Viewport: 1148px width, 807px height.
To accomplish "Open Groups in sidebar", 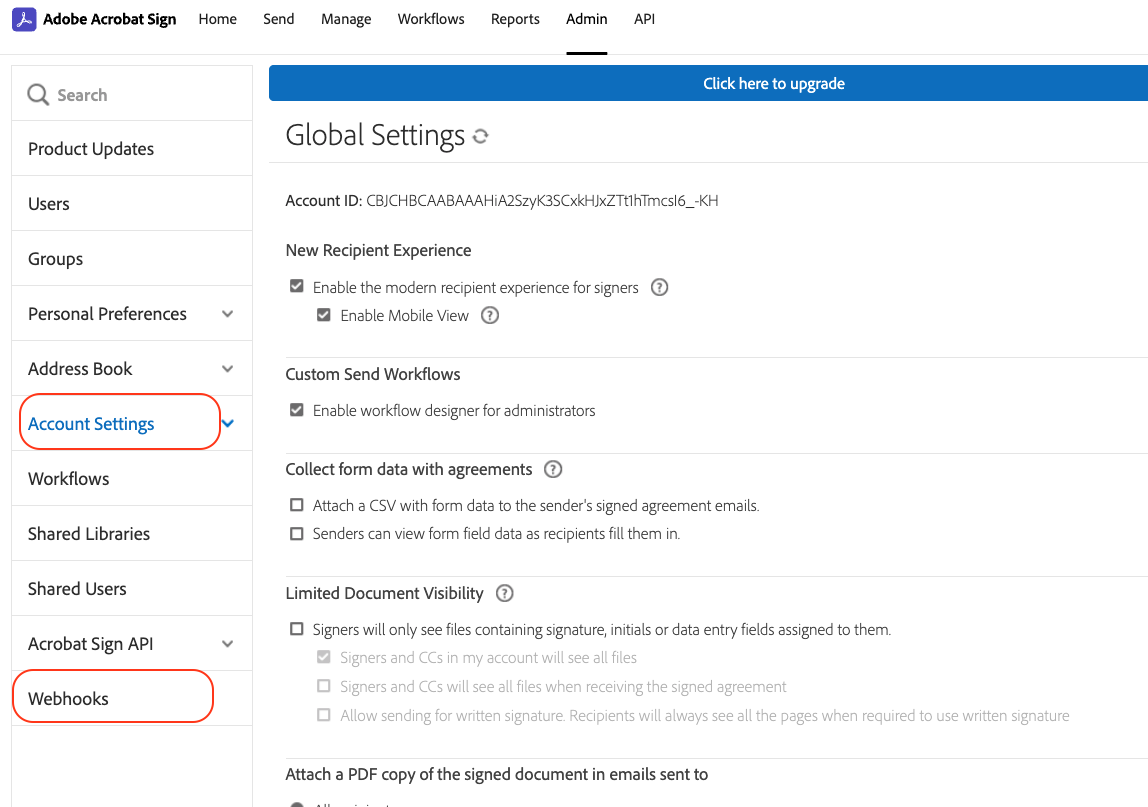I will (x=132, y=259).
